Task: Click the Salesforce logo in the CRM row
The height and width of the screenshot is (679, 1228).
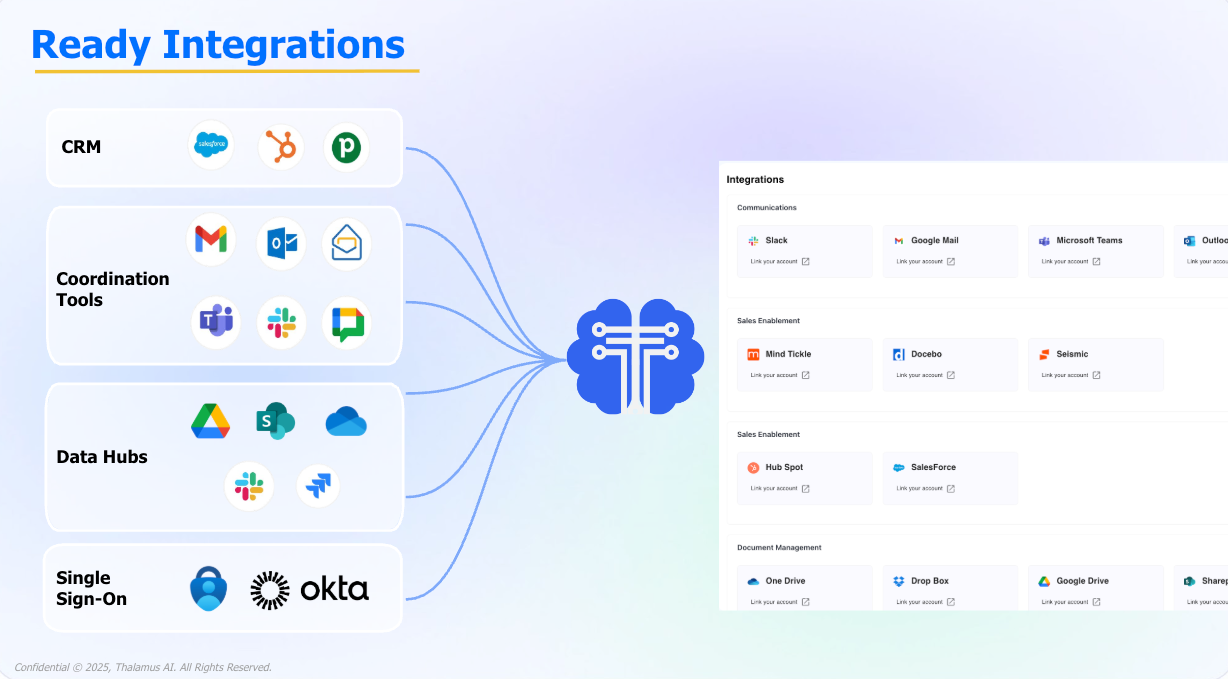Action: click(x=211, y=146)
